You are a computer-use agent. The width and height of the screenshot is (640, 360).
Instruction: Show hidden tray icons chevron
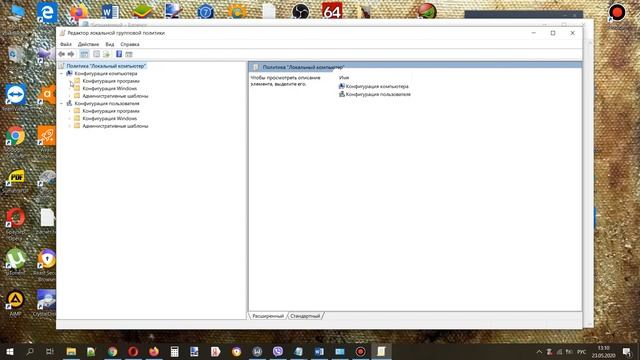[539, 352]
